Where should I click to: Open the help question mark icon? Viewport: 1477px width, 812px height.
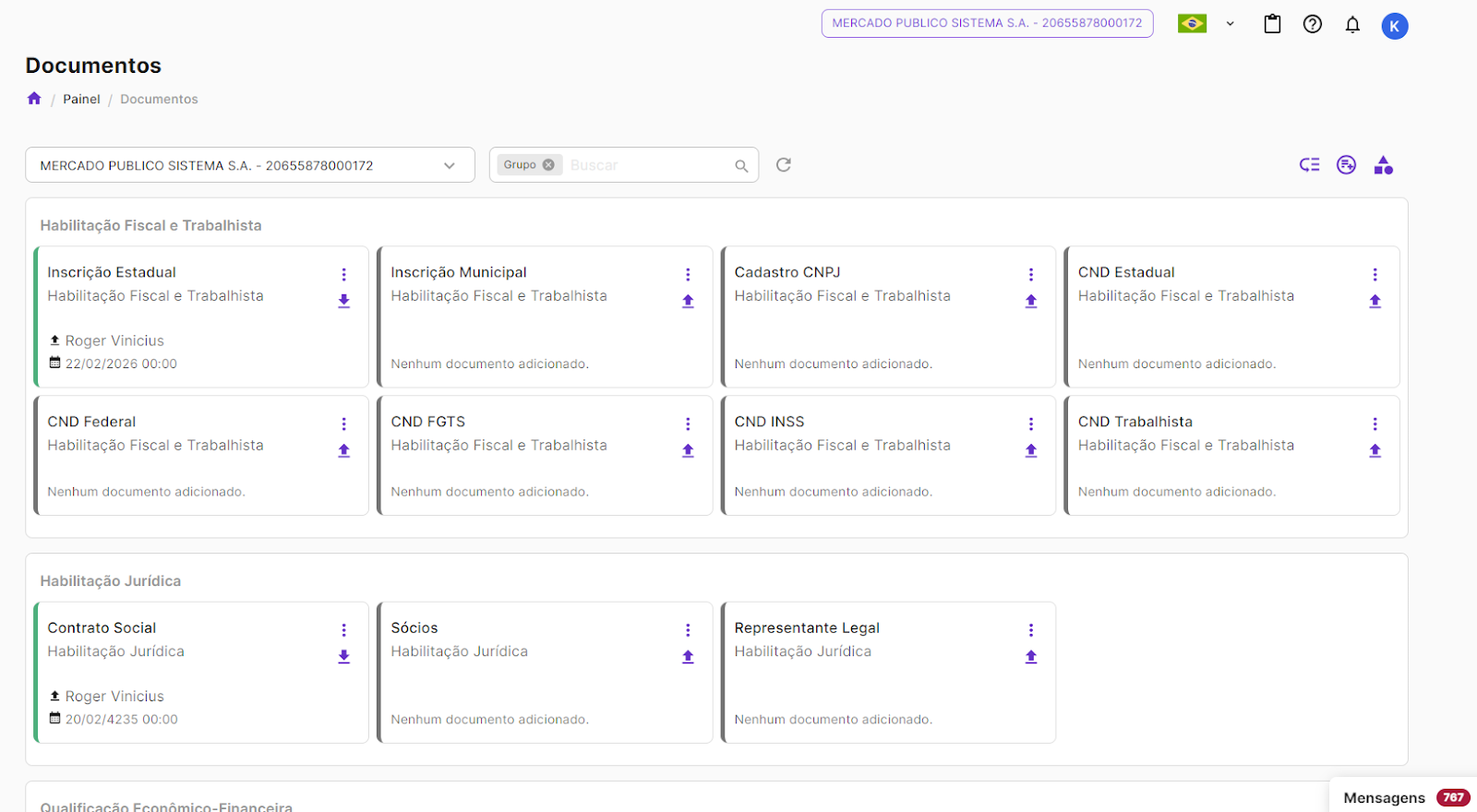tap(1312, 25)
